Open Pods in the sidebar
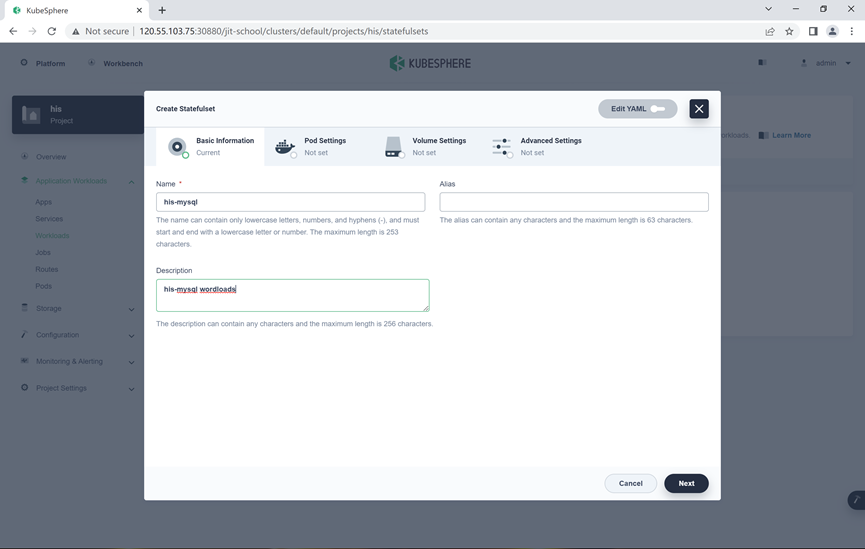 point(44,286)
